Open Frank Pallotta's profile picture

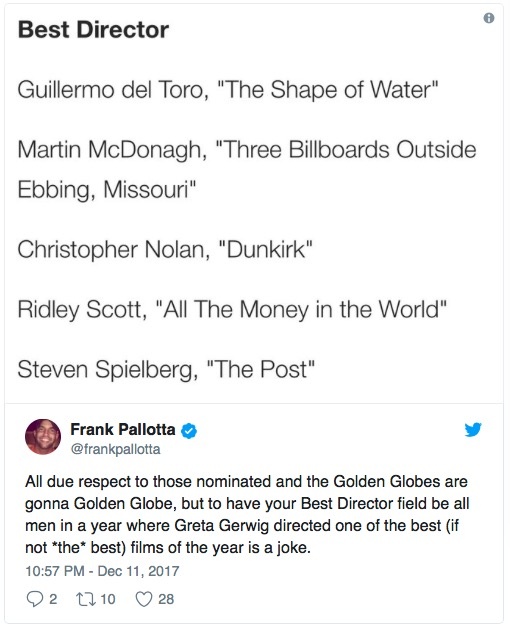(x=43, y=437)
